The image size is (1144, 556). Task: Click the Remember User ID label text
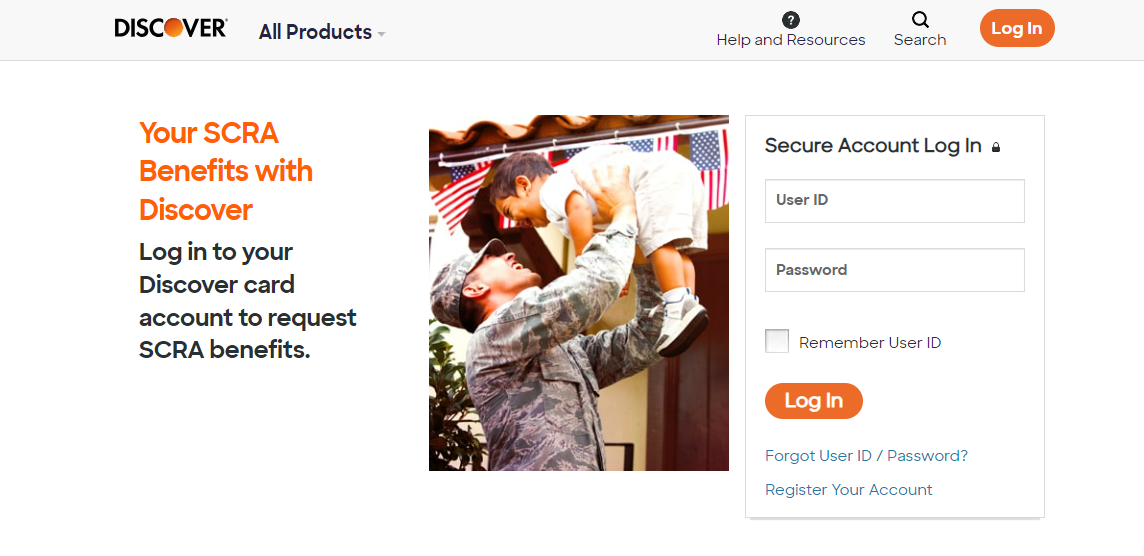click(870, 343)
